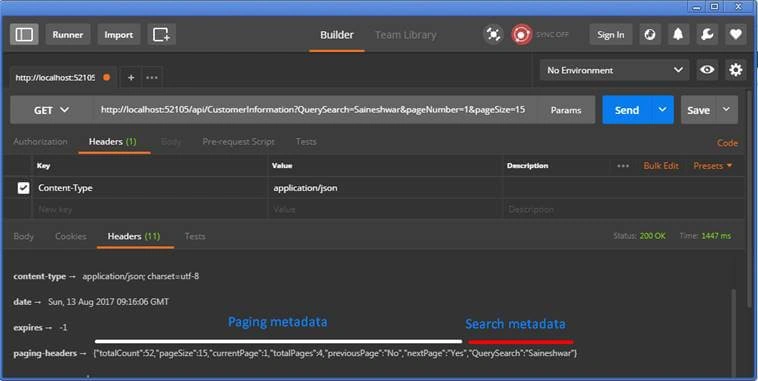Click the application/json value cell
The image size is (758, 381).
385,188
